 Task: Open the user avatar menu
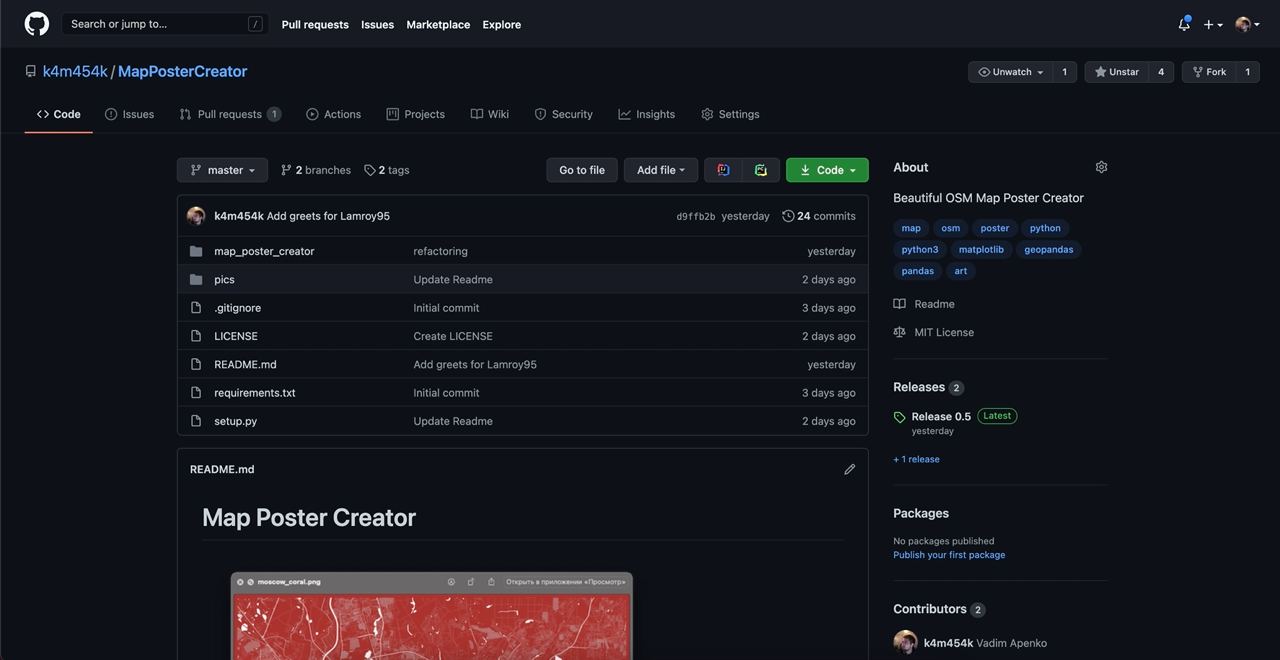1247,24
